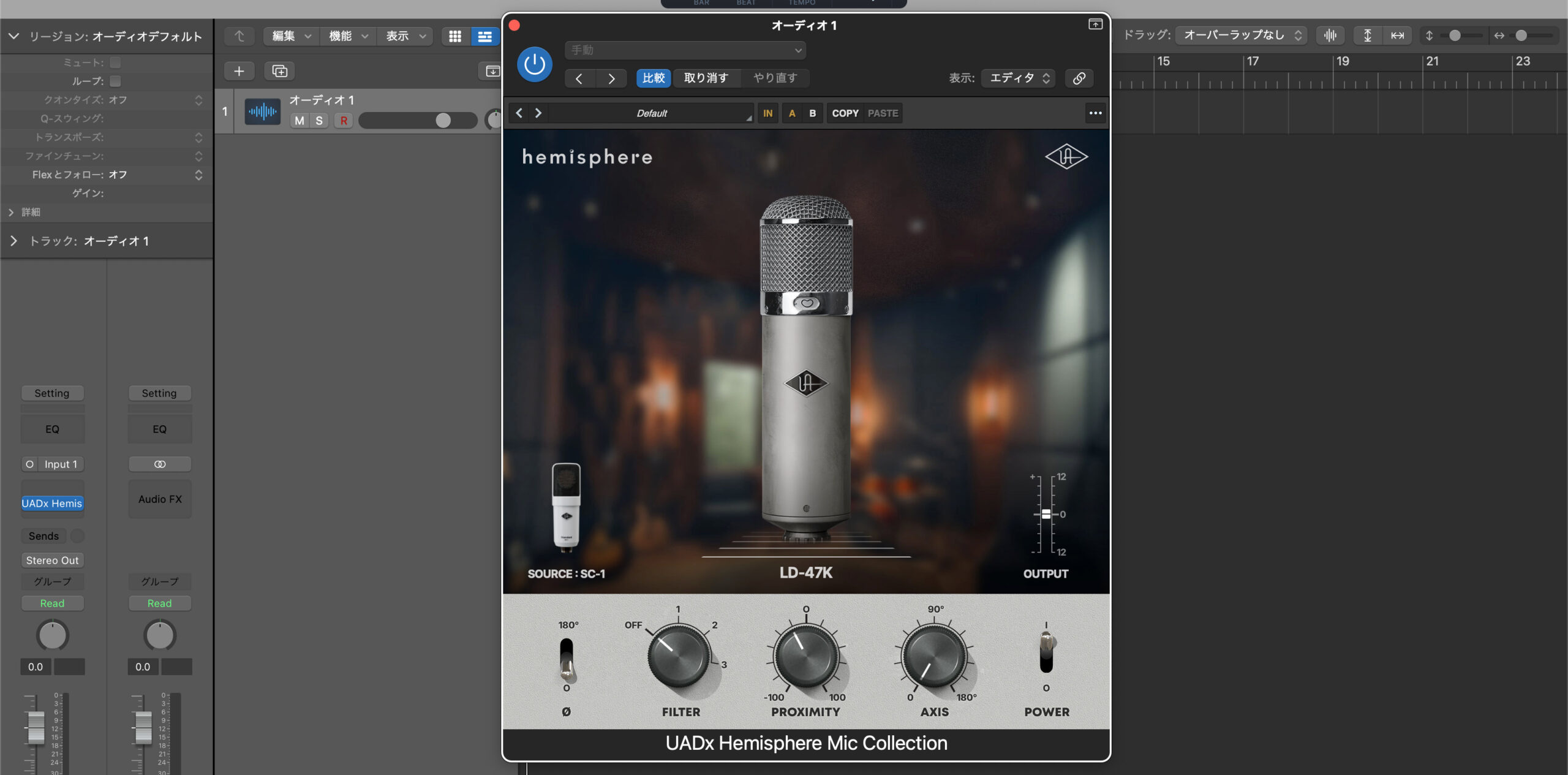The height and width of the screenshot is (775, 1568).
Task: Open the 表示 menu
Action: (x=404, y=37)
